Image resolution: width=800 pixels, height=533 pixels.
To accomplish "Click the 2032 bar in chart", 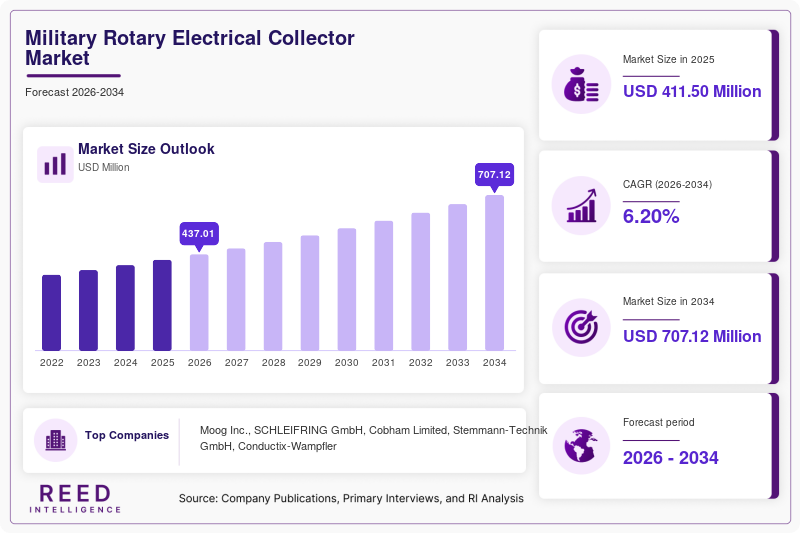I will [x=420, y=282].
